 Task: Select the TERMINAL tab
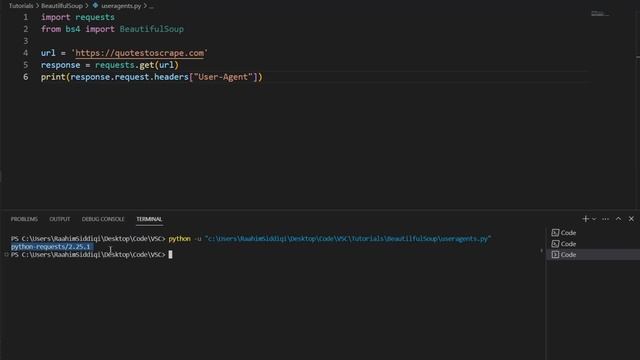(149, 219)
